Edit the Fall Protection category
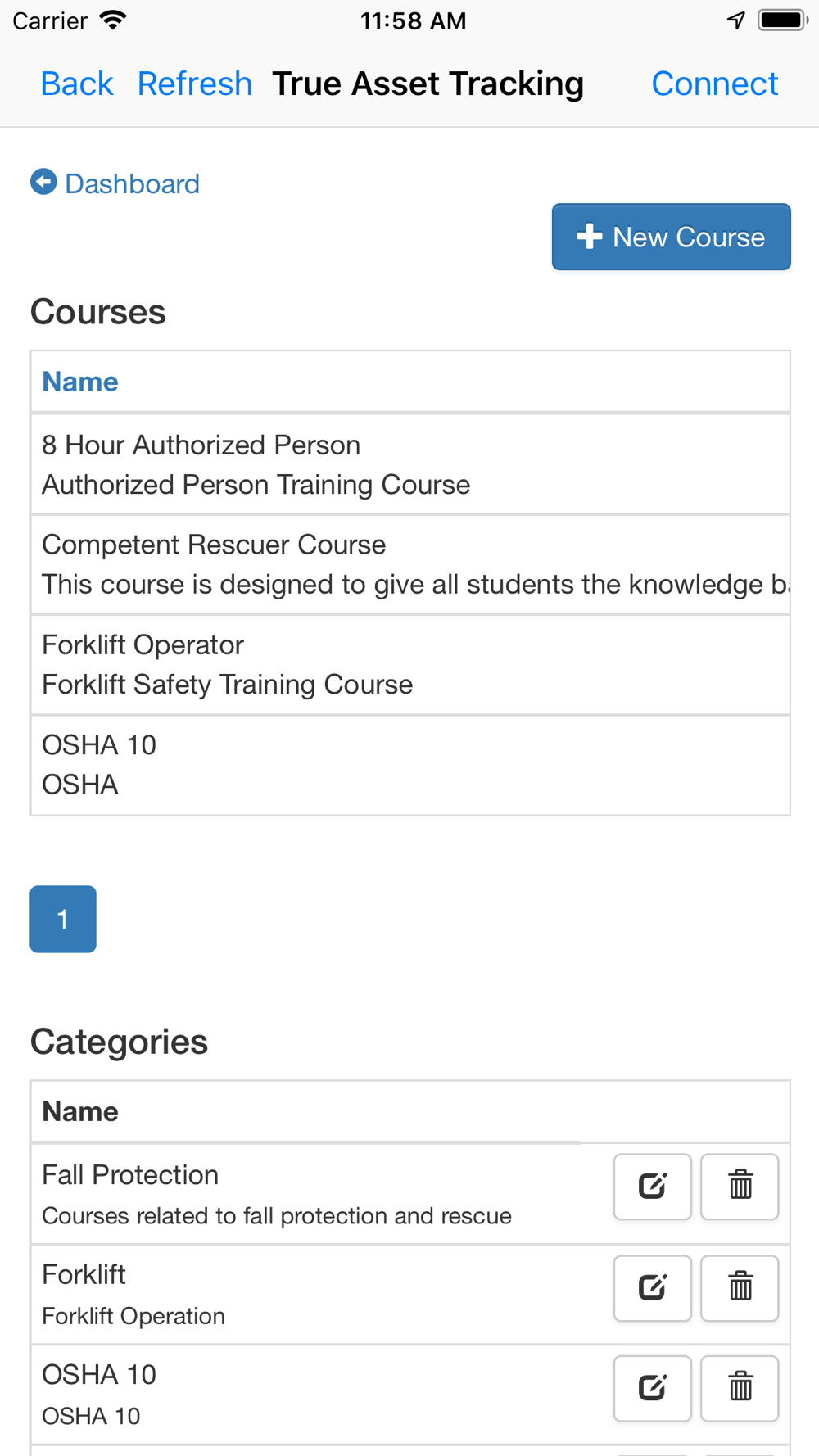 coord(653,1187)
